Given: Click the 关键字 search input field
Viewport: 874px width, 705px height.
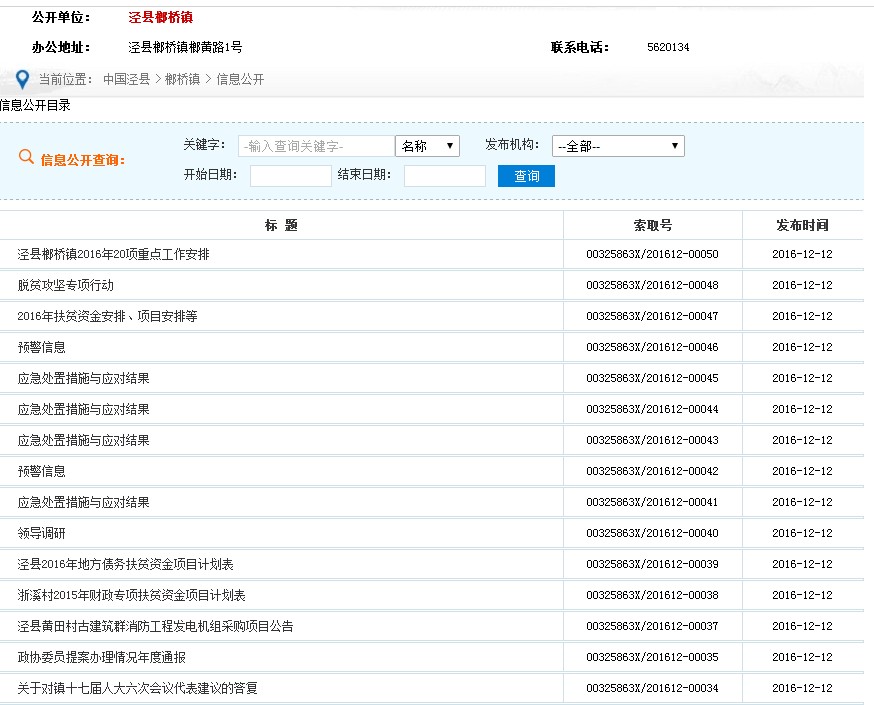Looking at the screenshot, I should pos(317,146).
